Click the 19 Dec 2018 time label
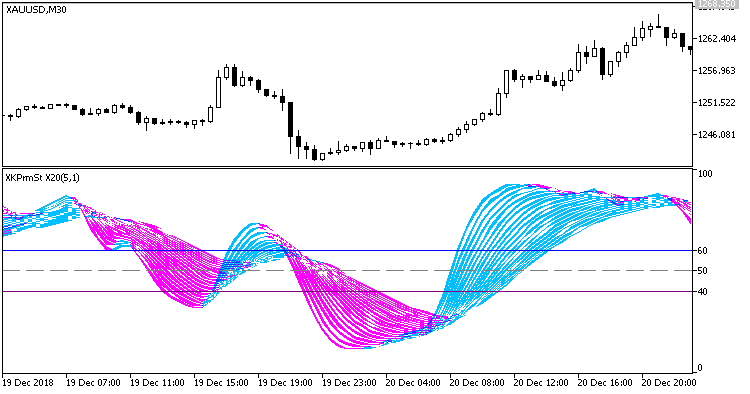This screenshot has width=750, height=394. tap(28, 383)
